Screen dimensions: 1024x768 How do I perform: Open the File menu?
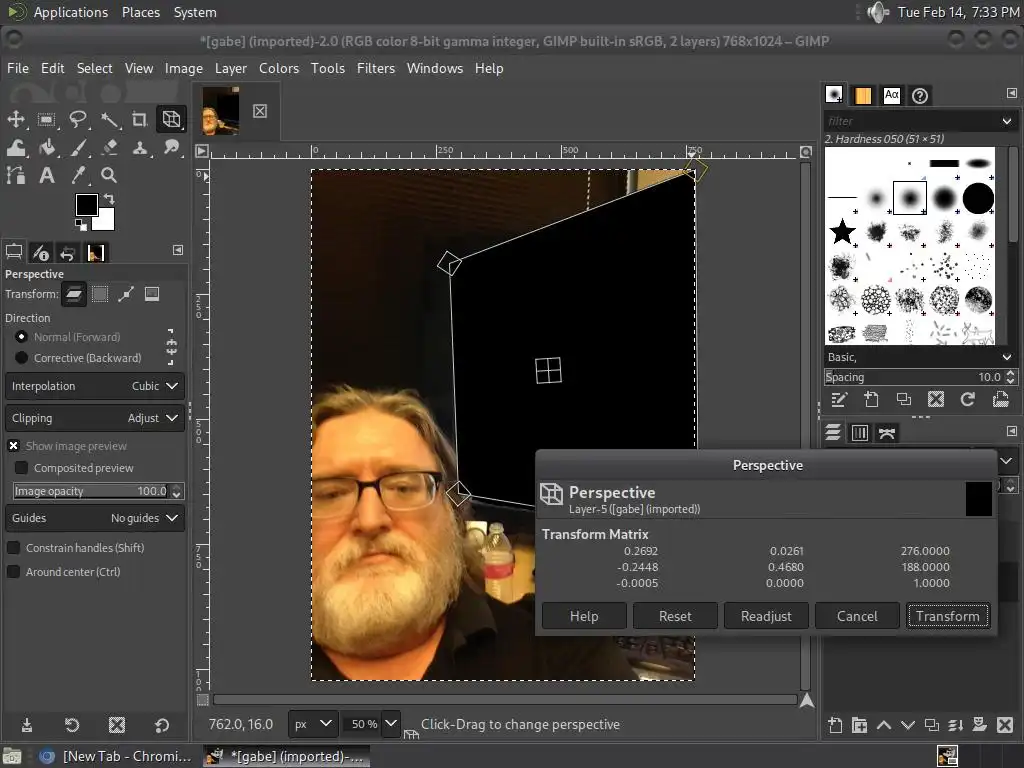pyautogui.click(x=18, y=68)
